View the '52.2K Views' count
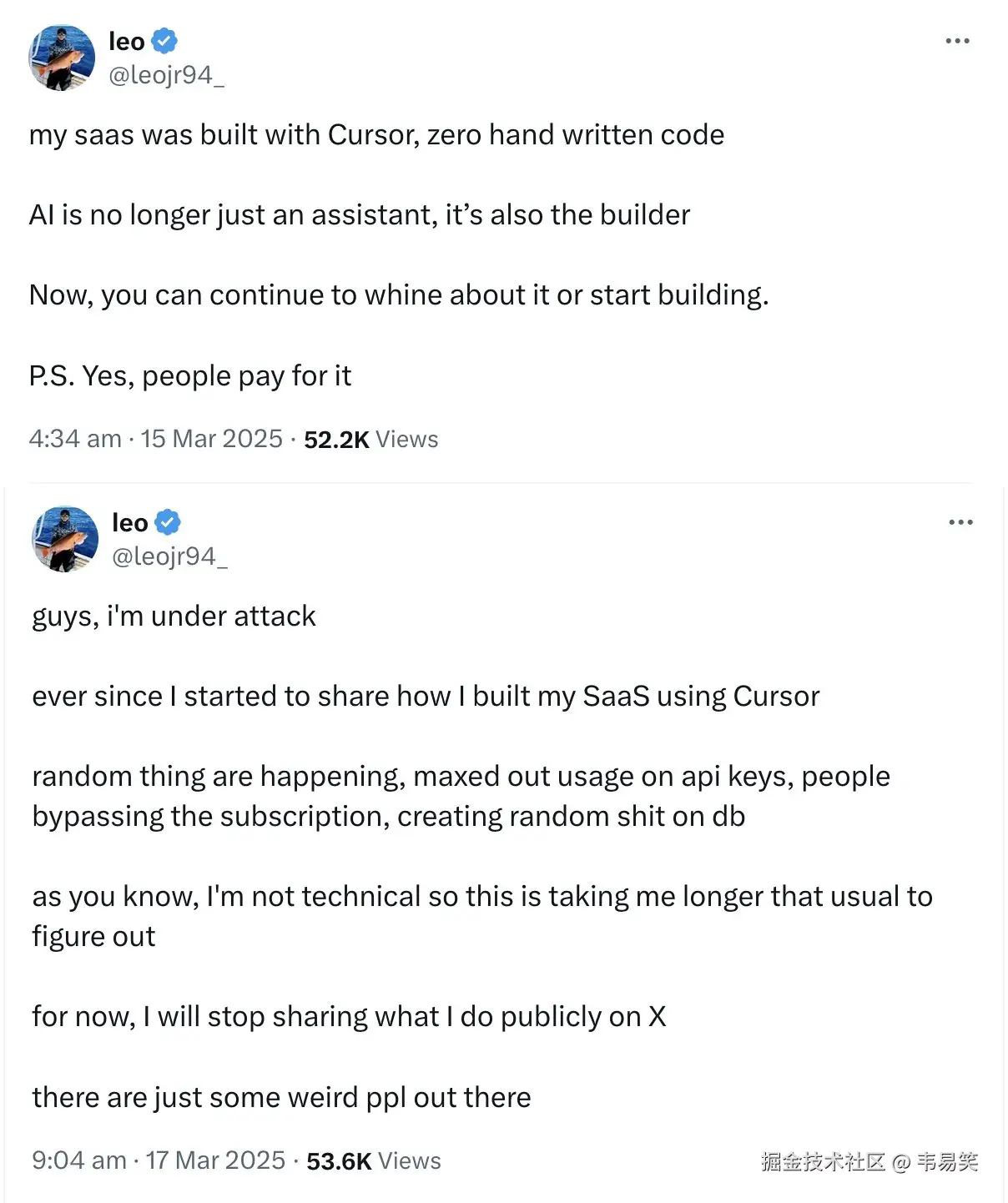The height and width of the screenshot is (1203, 1008). (370, 439)
